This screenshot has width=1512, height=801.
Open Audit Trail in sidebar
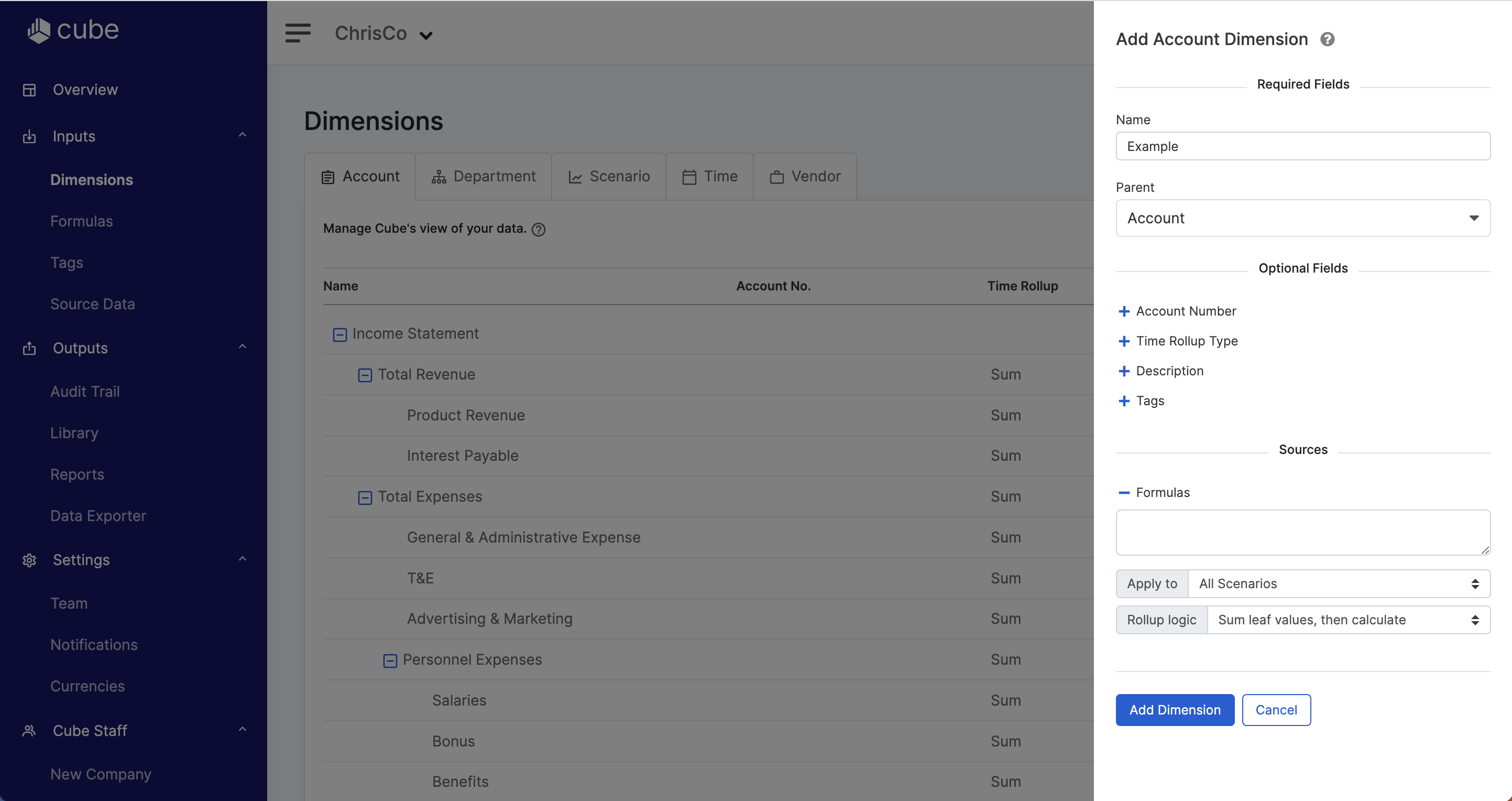click(85, 392)
